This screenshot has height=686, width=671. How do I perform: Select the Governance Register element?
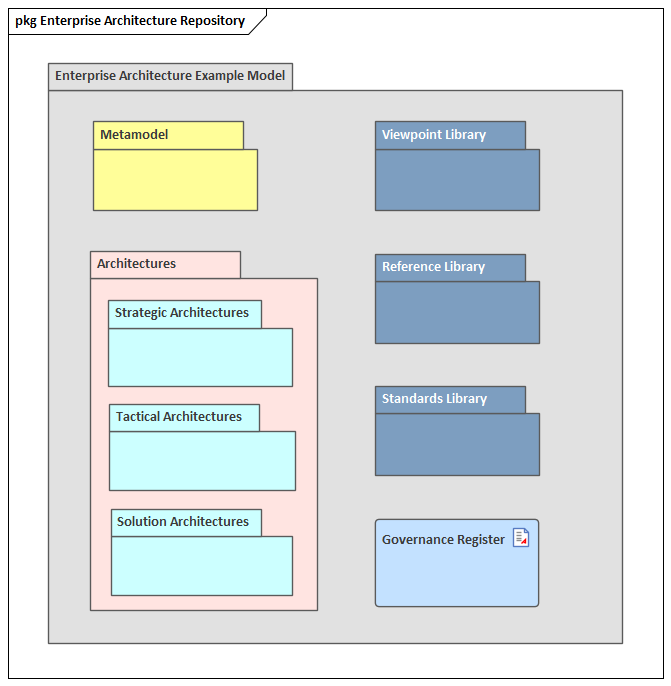[x=457, y=563]
